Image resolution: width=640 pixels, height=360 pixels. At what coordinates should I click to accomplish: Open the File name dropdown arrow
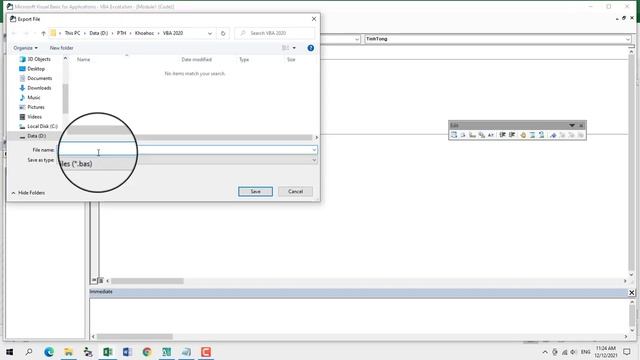[314, 150]
